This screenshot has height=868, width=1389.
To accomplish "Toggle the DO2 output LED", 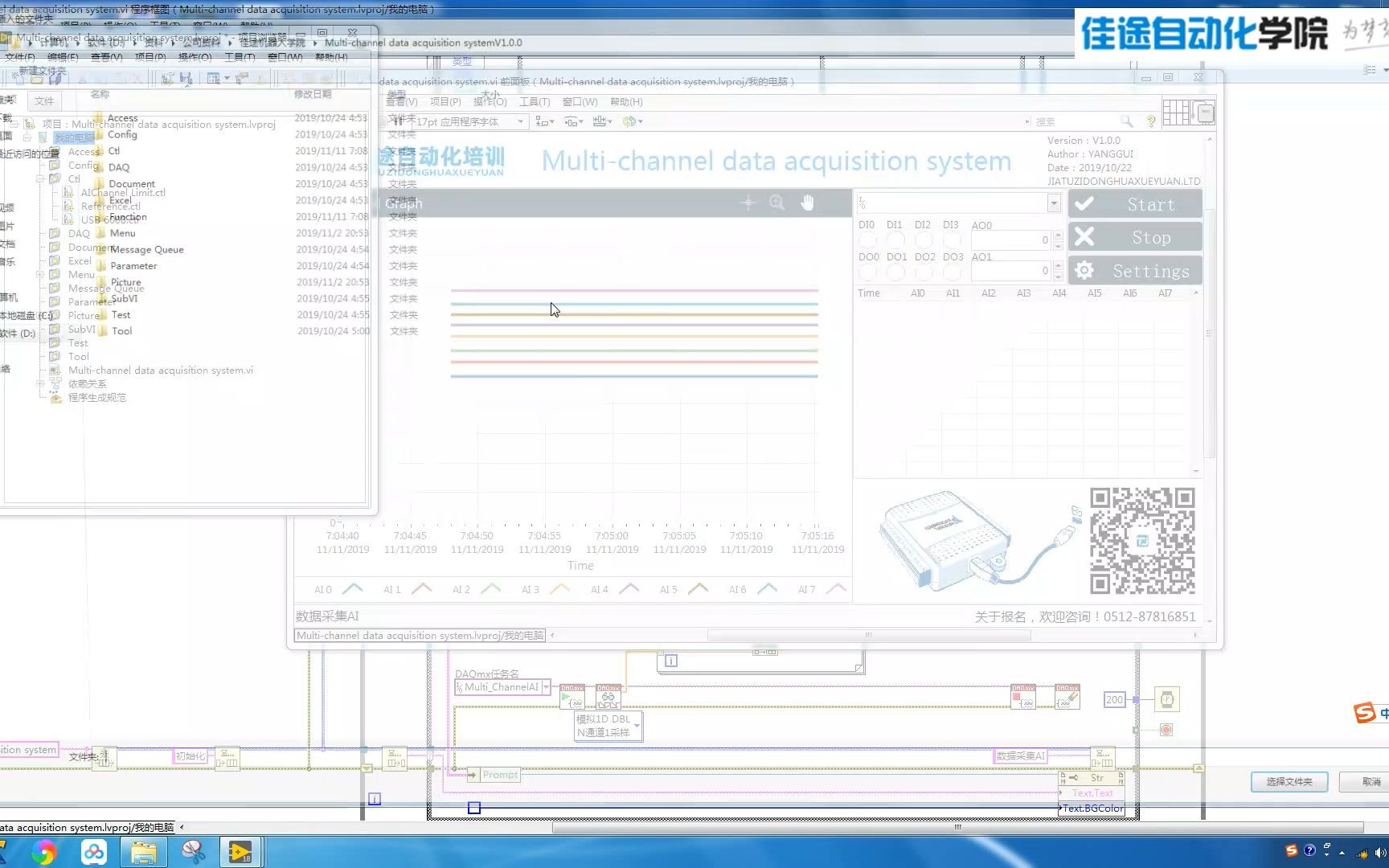I will click(924, 272).
